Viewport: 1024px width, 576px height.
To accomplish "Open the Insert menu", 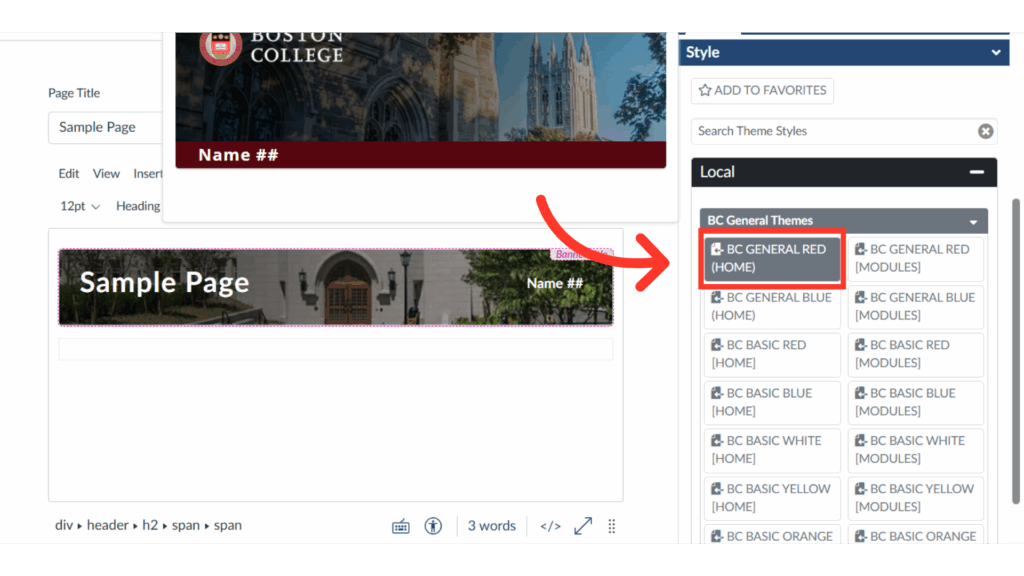I will tap(148, 174).
